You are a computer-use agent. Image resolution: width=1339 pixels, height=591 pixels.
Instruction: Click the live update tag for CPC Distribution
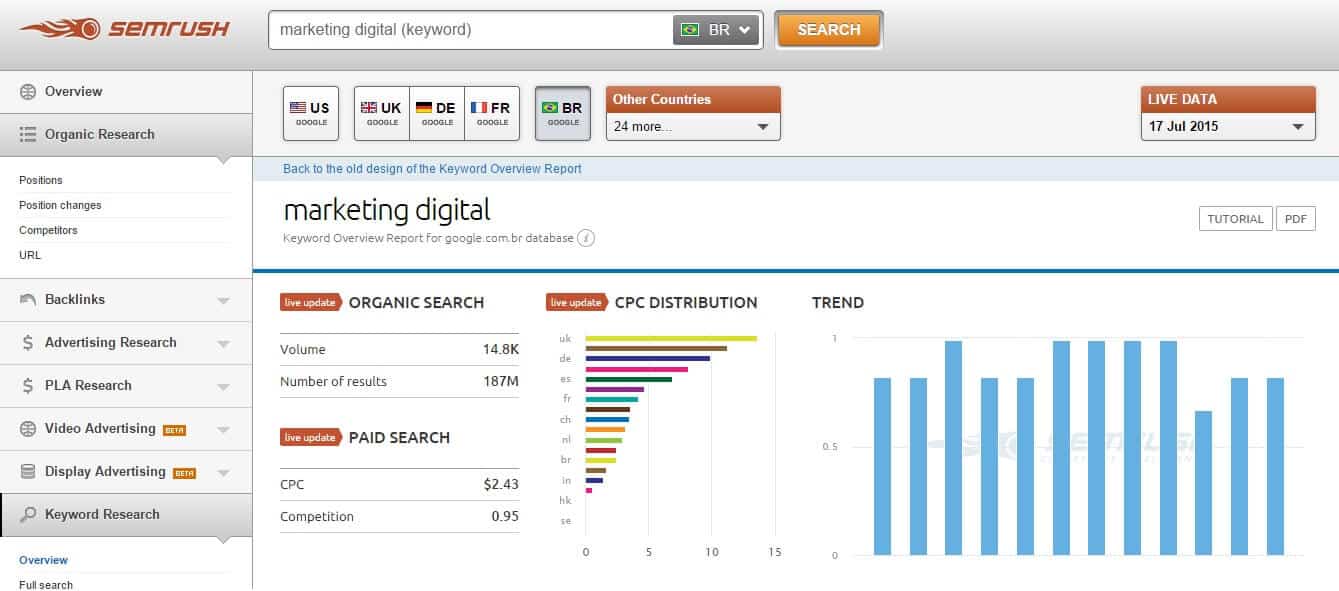577,302
